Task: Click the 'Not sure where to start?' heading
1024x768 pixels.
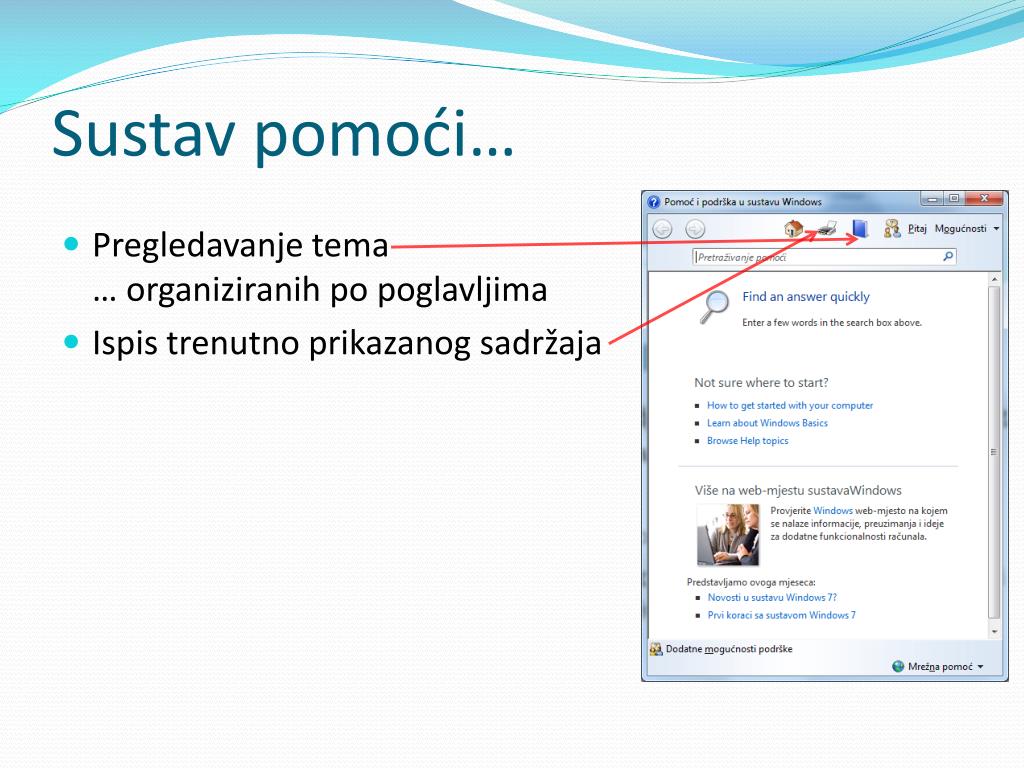Action: click(x=761, y=383)
